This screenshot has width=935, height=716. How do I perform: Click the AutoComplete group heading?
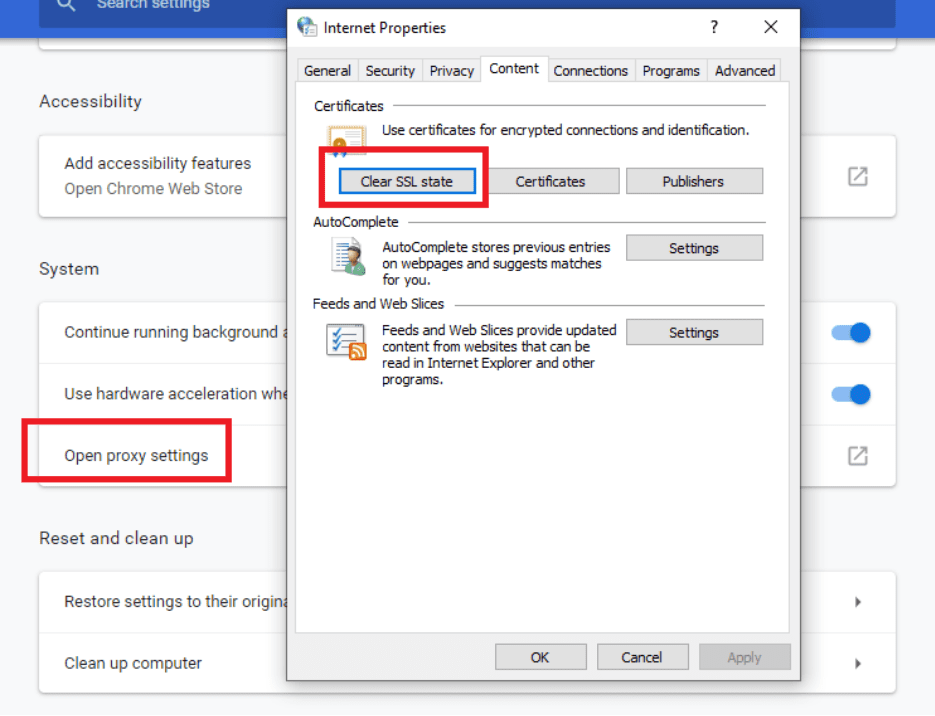coord(356,222)
